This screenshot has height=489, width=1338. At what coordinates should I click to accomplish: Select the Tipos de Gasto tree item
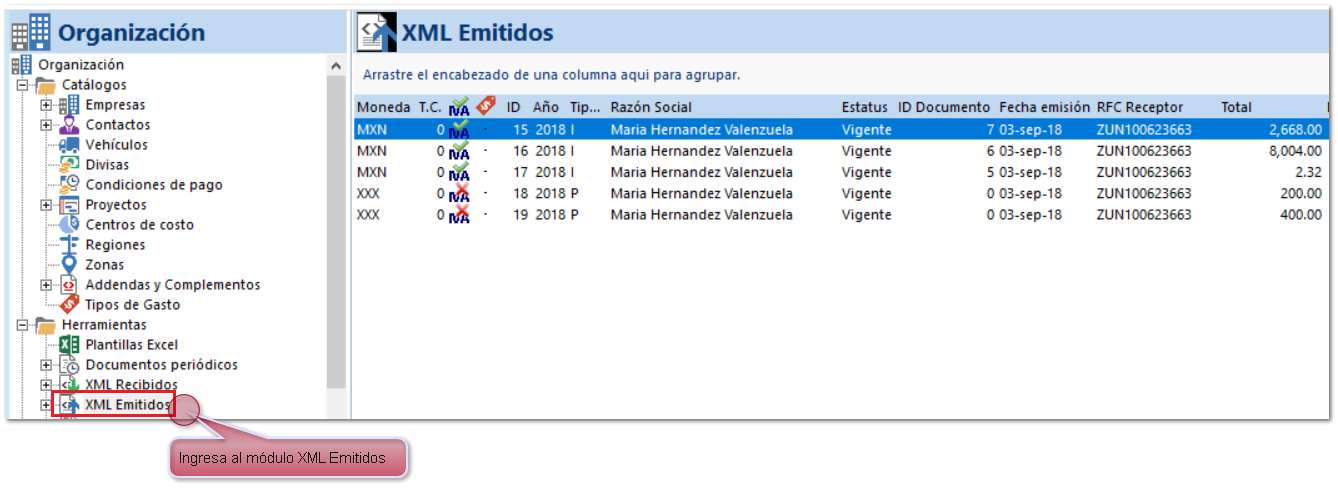[x=133, y=305]
